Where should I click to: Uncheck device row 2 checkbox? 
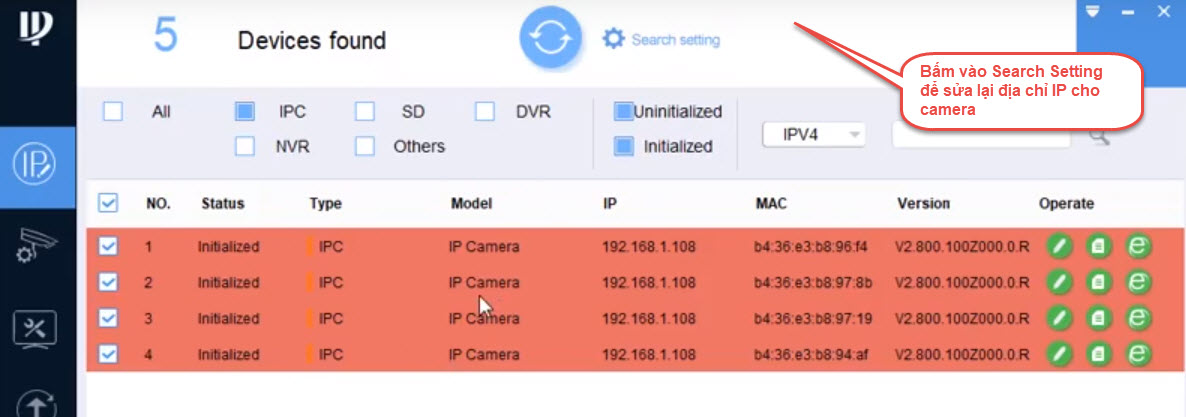point(108,282)
